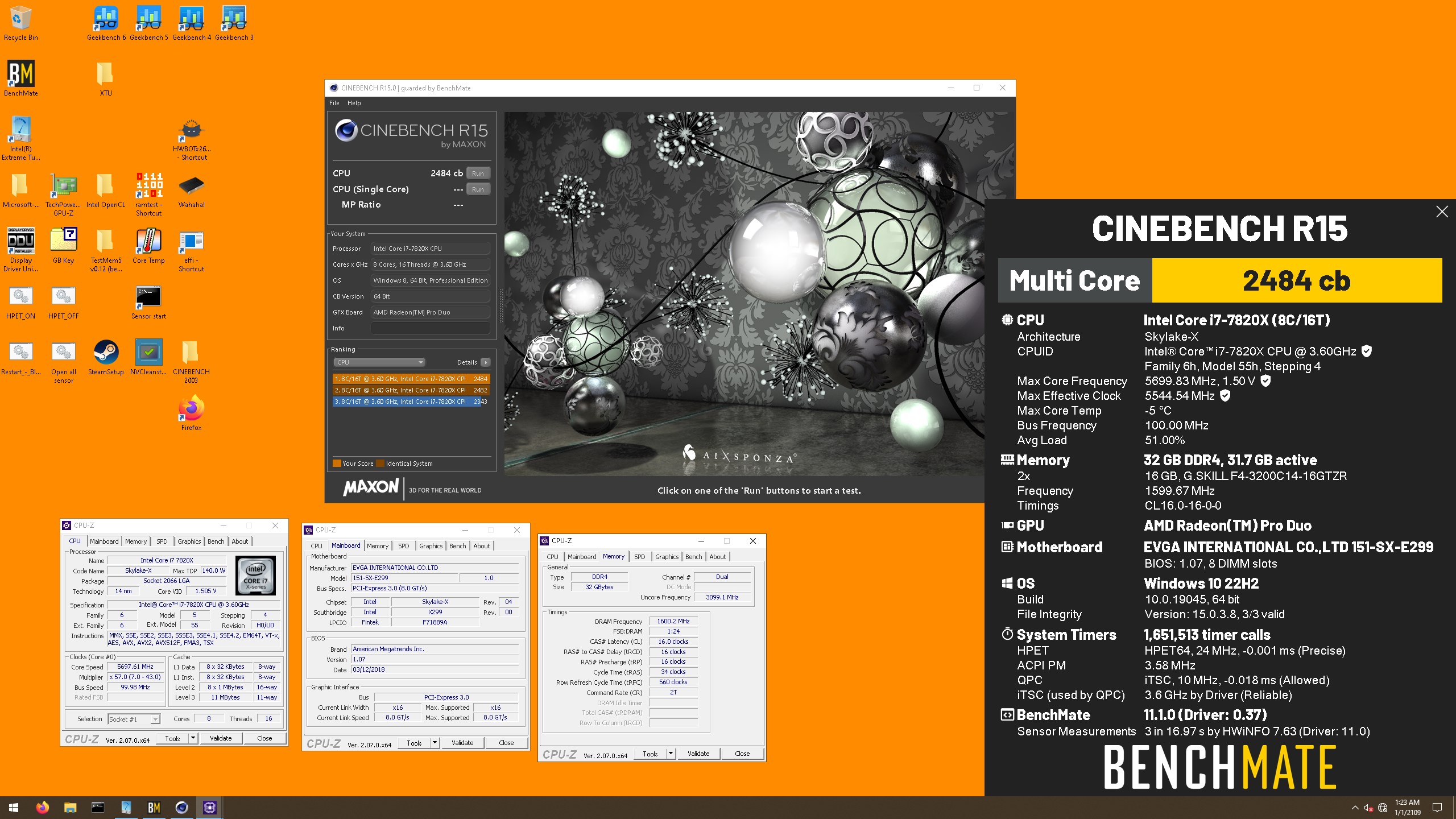Open the Sensor start console shortcut
The height and width of the screenshot is (819, 1456).
click(149, 303)
